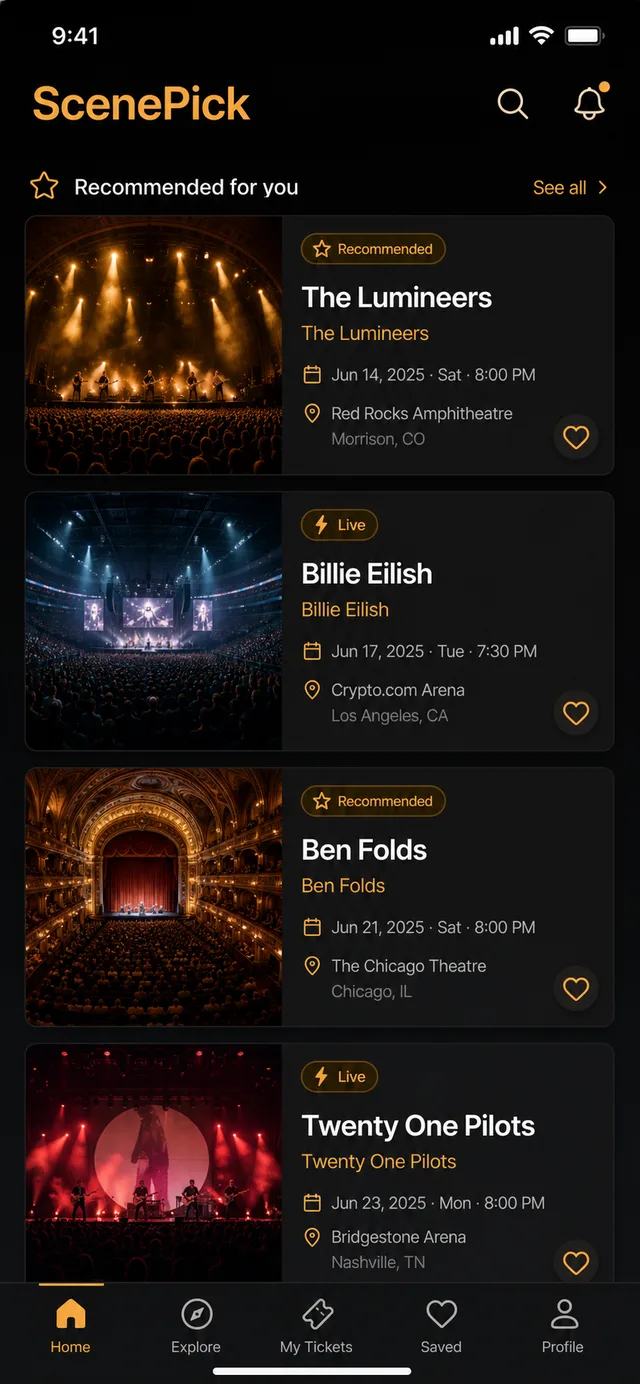The height and width of the screenshot is (1384, 640).
Task: Click the See all link
Action: (559, 187)
